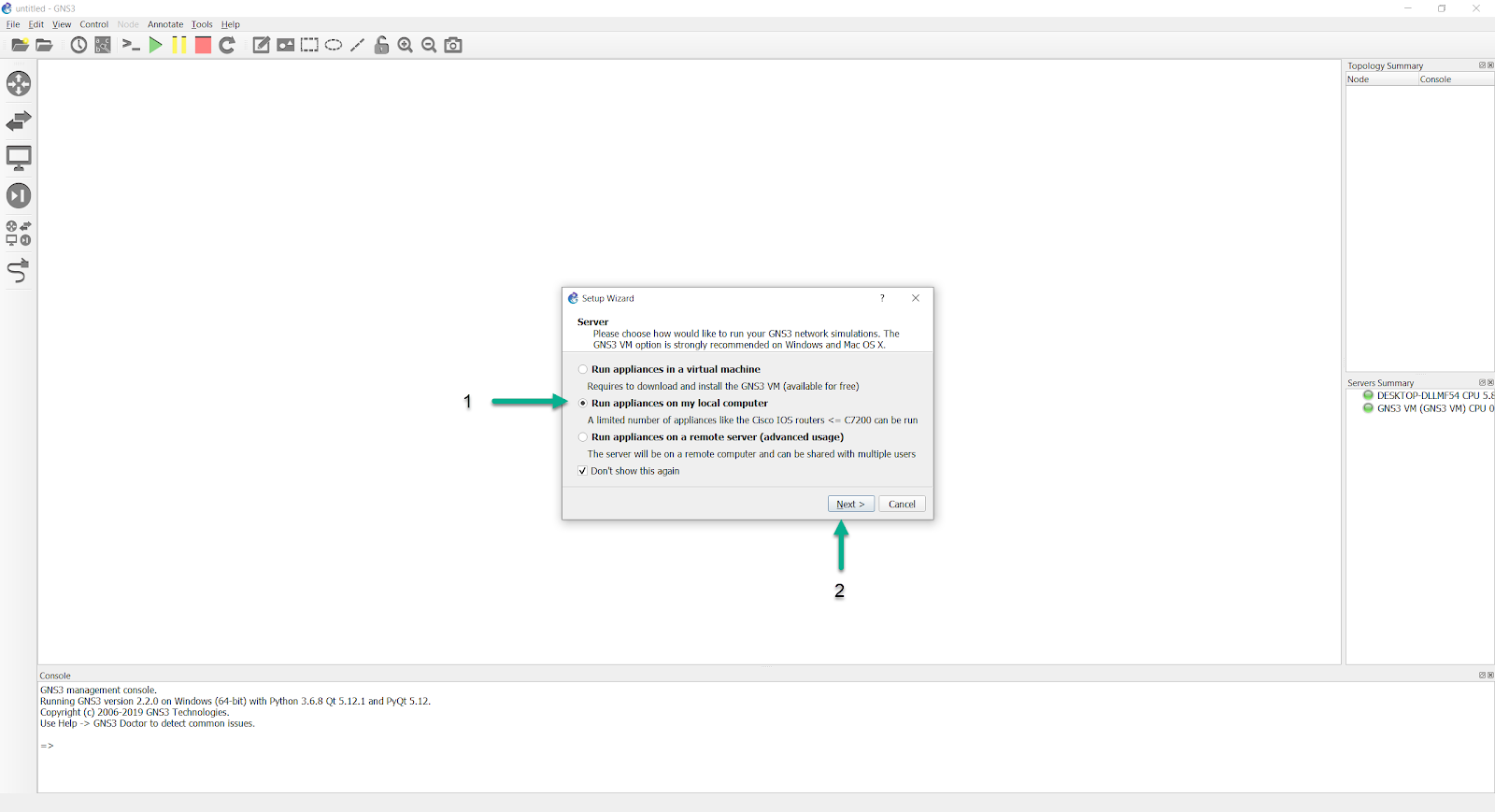
Task: Select Run appliances in a virtual machine
Action: (670, 369)
